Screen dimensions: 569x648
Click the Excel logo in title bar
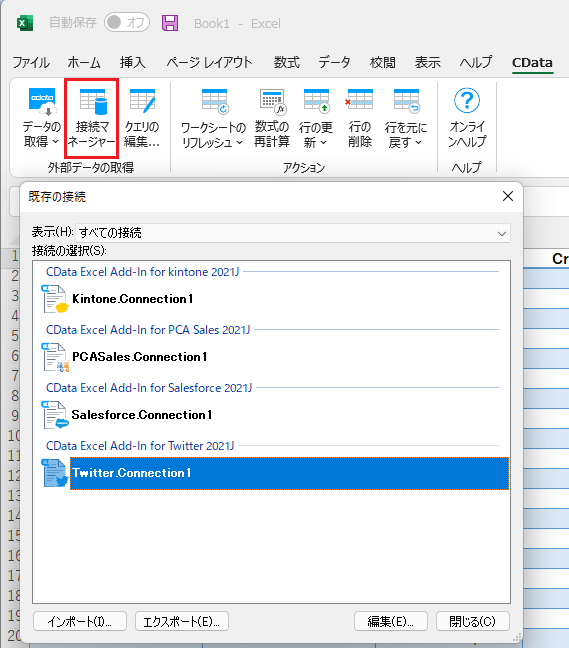pos(25,23)
